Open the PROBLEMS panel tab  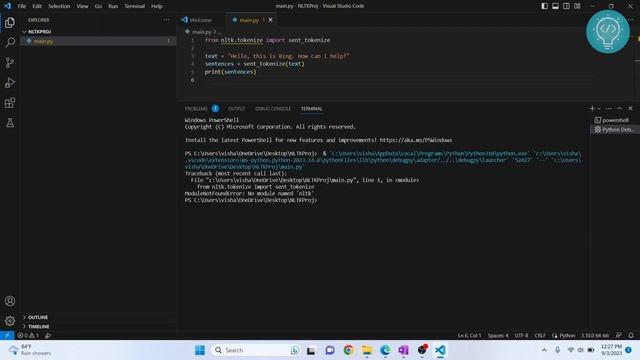196,109
